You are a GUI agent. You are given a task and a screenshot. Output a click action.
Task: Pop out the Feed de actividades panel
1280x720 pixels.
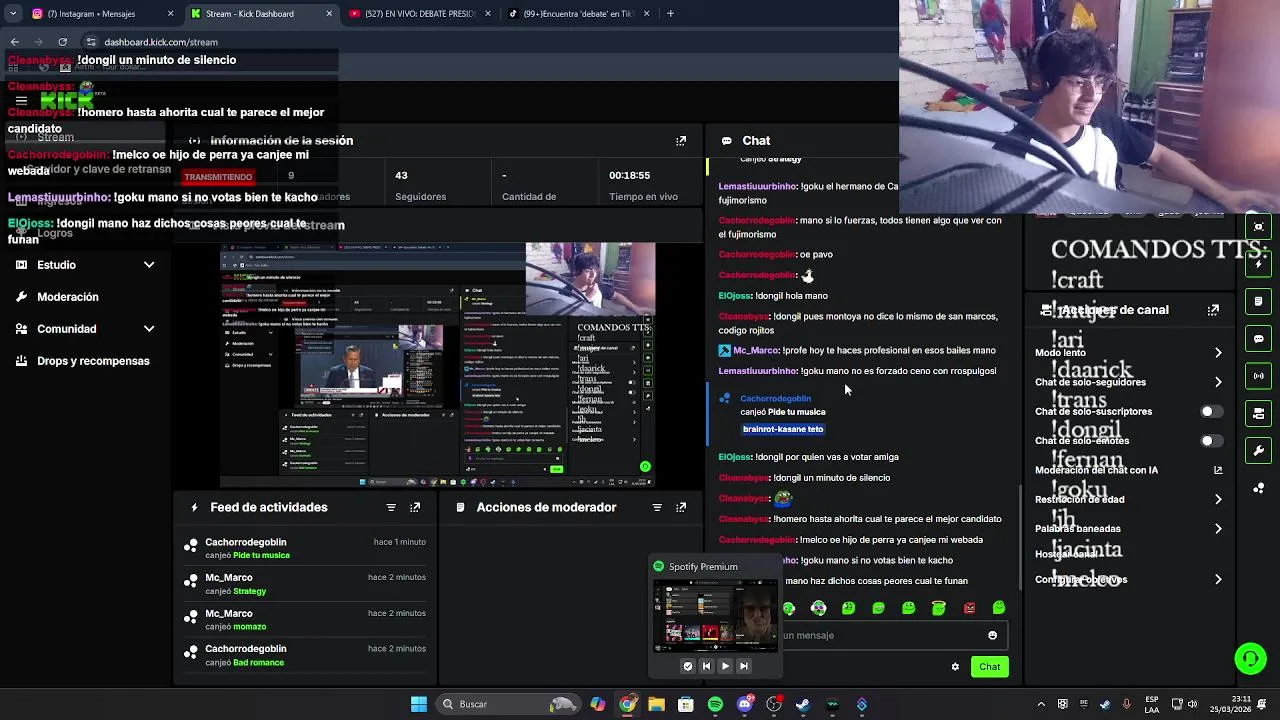click(x=415, y=507)
